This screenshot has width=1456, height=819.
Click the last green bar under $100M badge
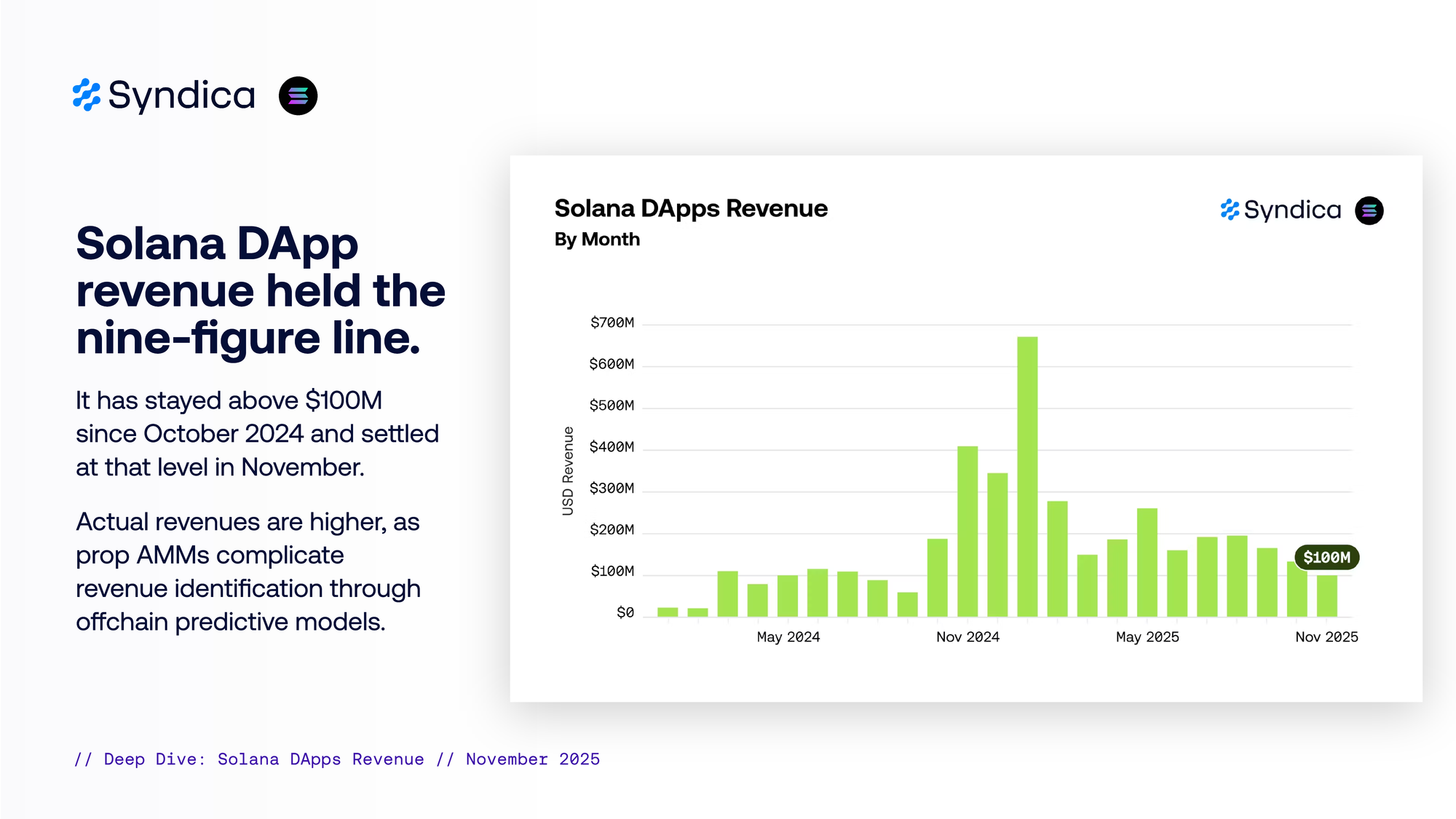pos(1326,596)
